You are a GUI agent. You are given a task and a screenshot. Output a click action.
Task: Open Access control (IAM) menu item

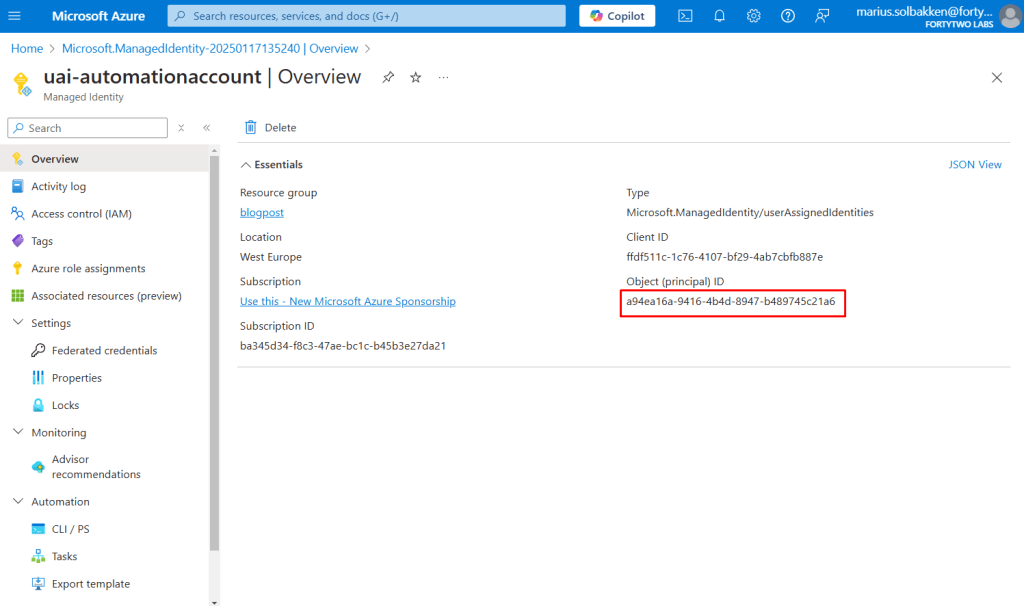pos(81,214)
